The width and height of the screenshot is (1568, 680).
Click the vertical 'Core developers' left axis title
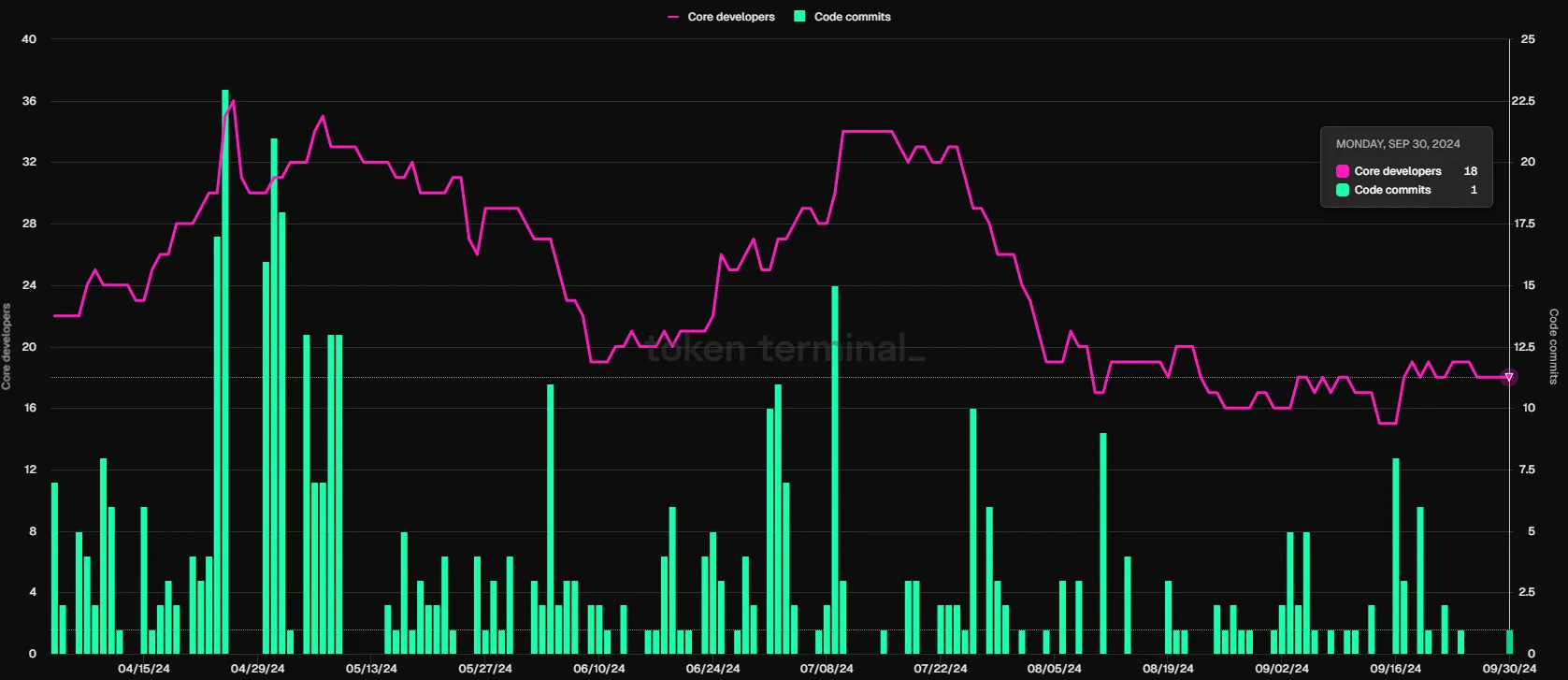pyautogui.click(x=7, y=346)
